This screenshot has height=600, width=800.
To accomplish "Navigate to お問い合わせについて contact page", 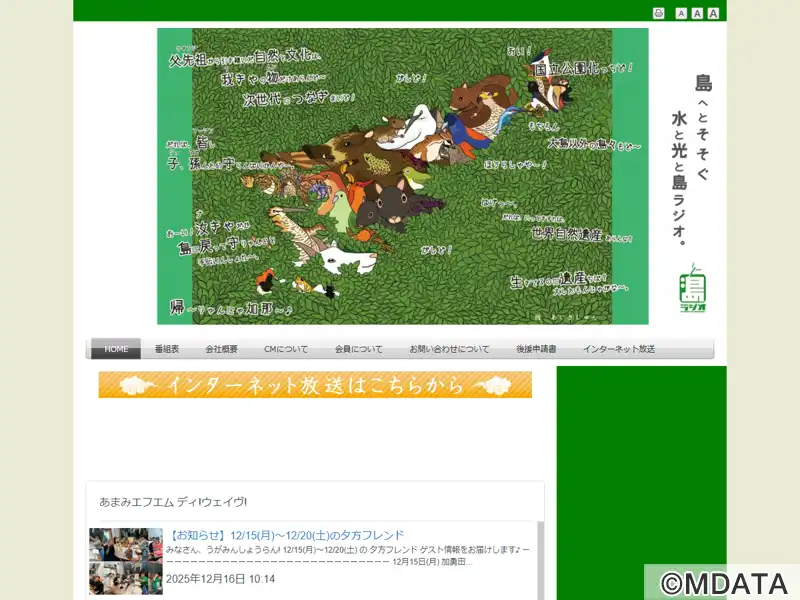I will click(449, 349).
